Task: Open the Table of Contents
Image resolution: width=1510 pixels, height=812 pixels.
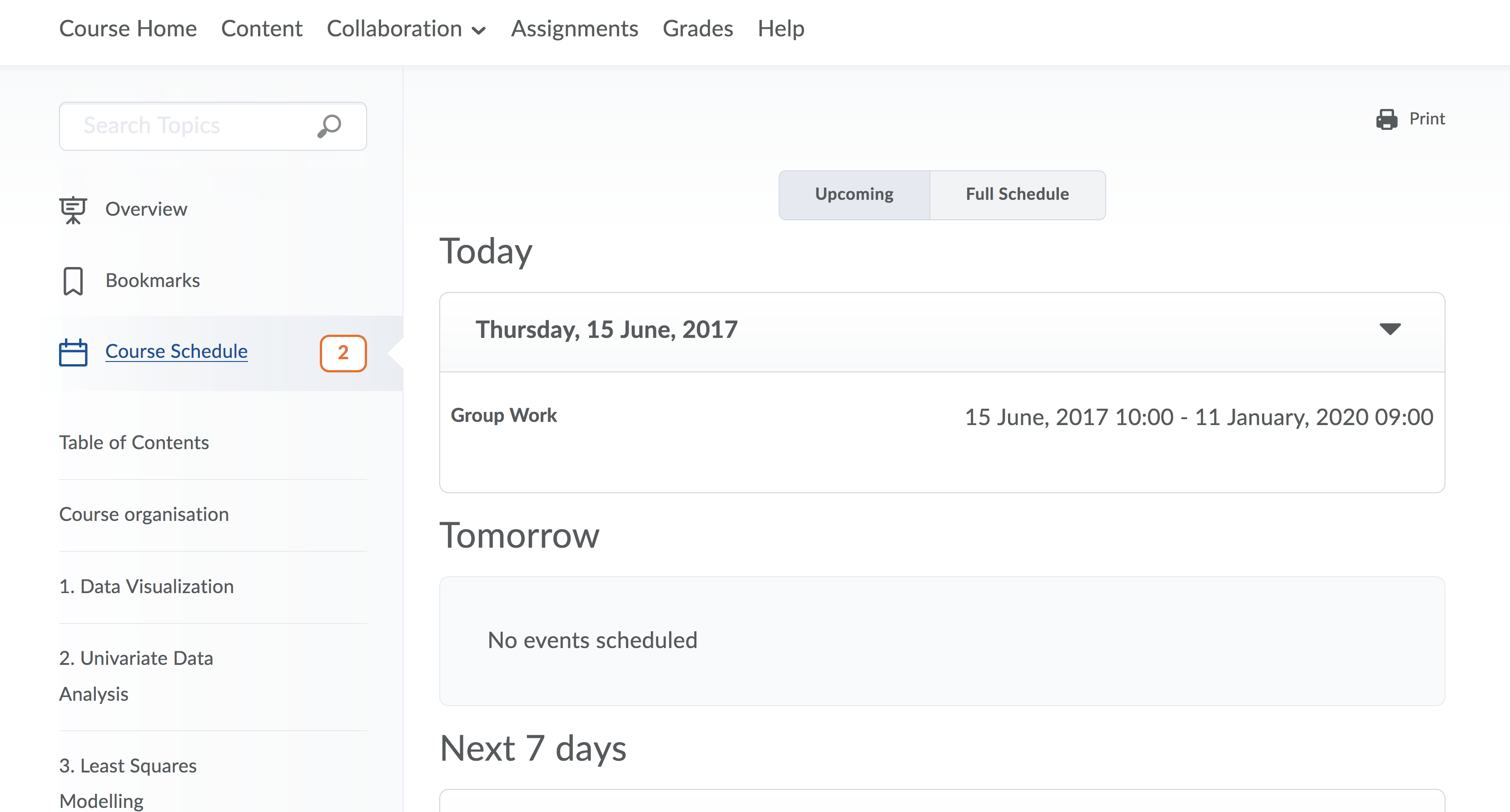Action: point(134,443)
